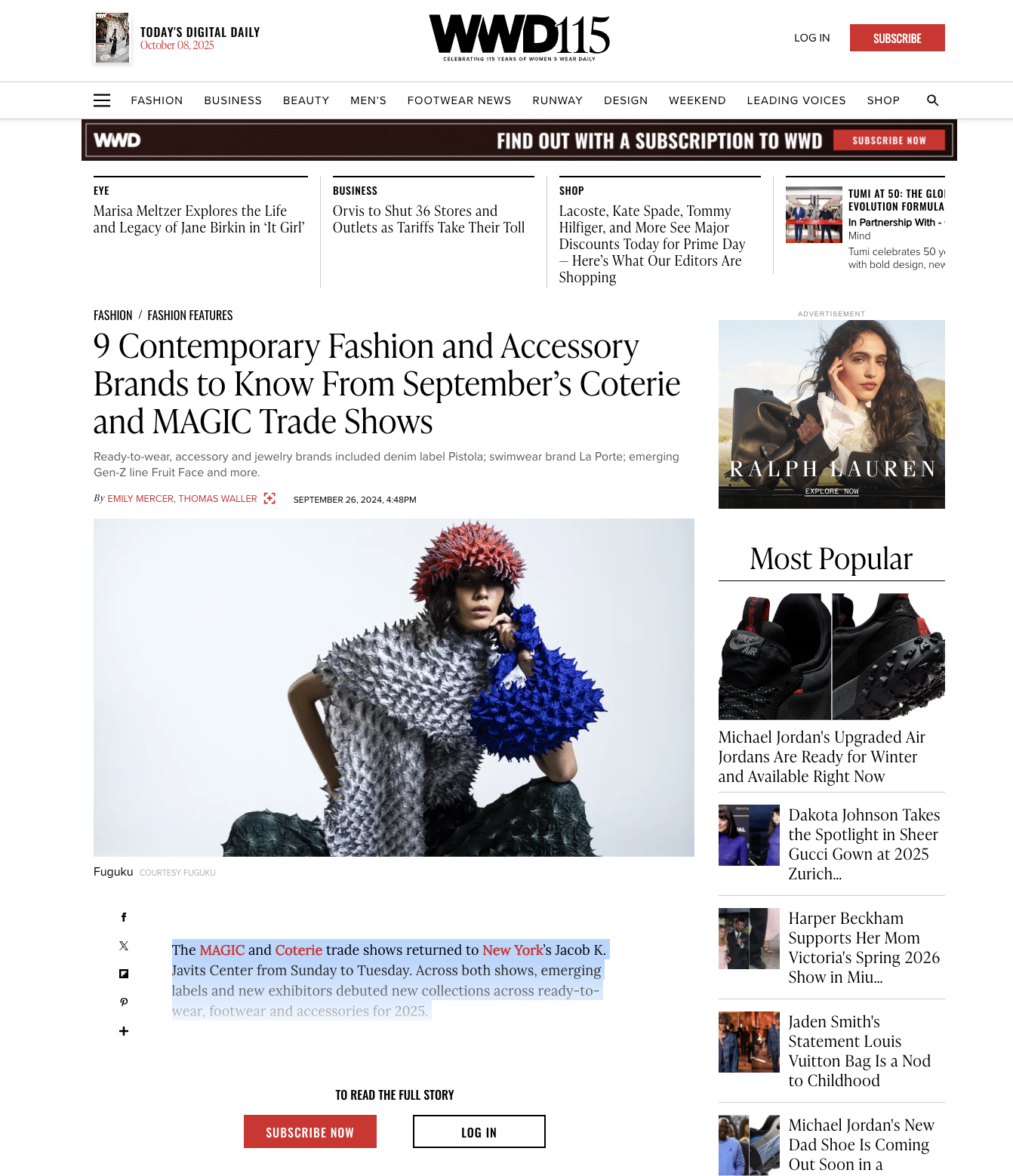
Task: Click the search magnifier icon
Action: coord(932,100)
